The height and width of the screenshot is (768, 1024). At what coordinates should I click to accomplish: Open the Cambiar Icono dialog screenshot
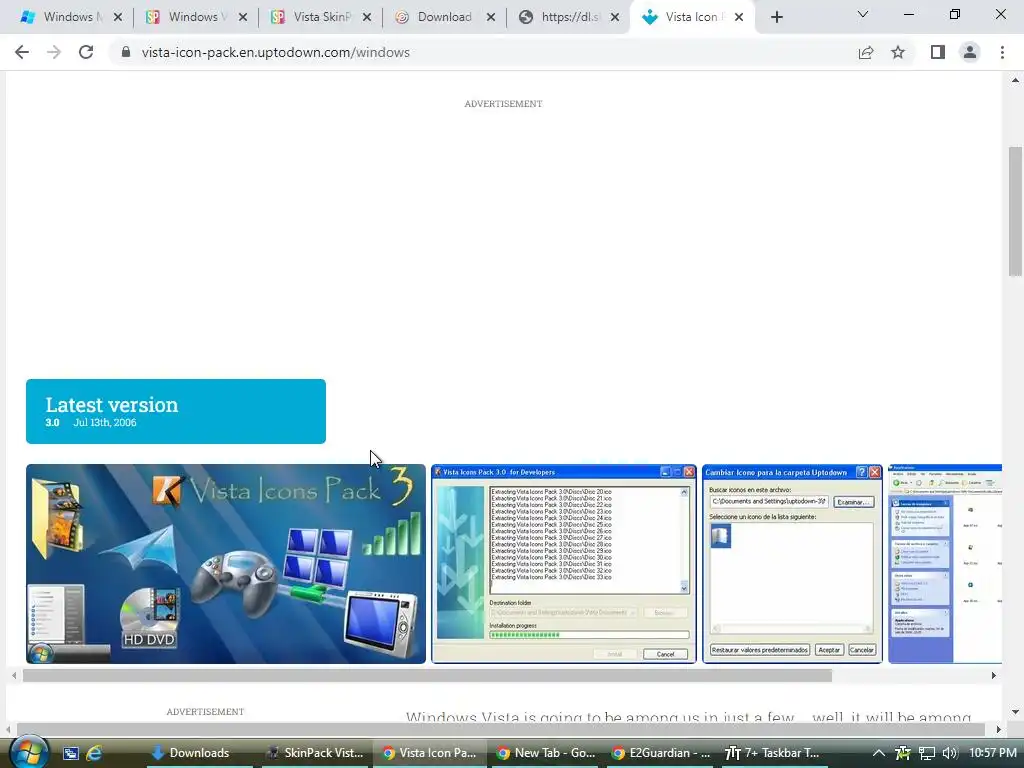coord(793,564)
